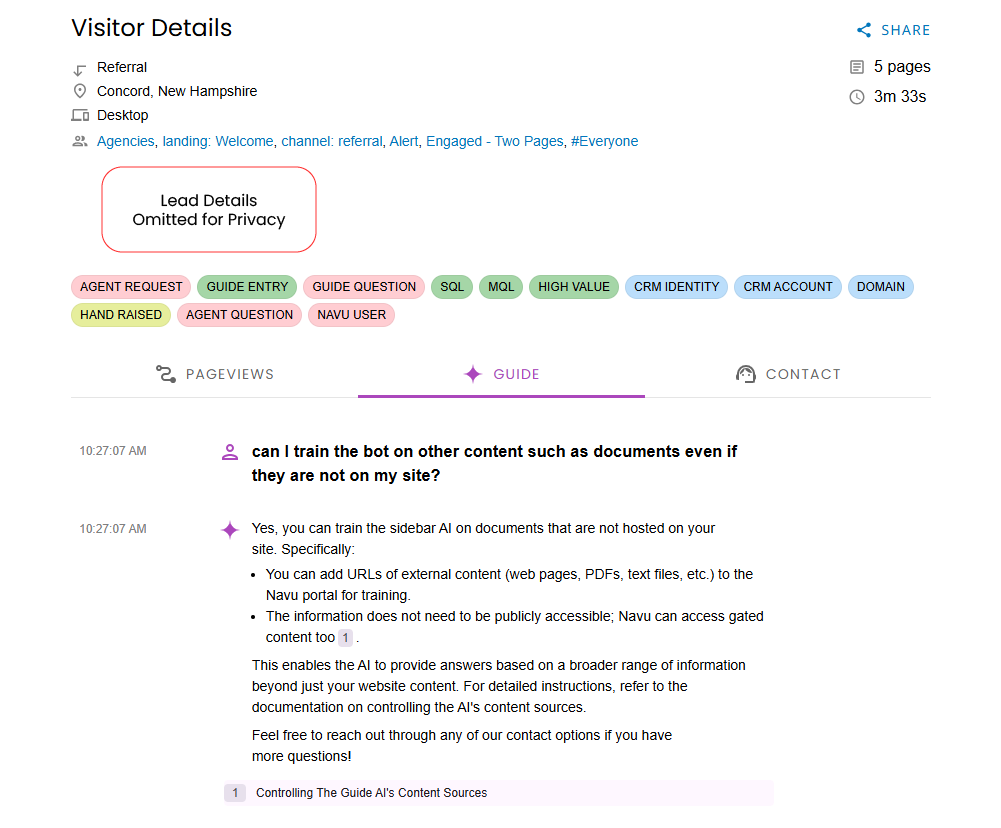Image resolution: width=1001 pixels, height=828 pixels.
Task: Click the inline citation 1 badge
Action: tap(345, 638)
